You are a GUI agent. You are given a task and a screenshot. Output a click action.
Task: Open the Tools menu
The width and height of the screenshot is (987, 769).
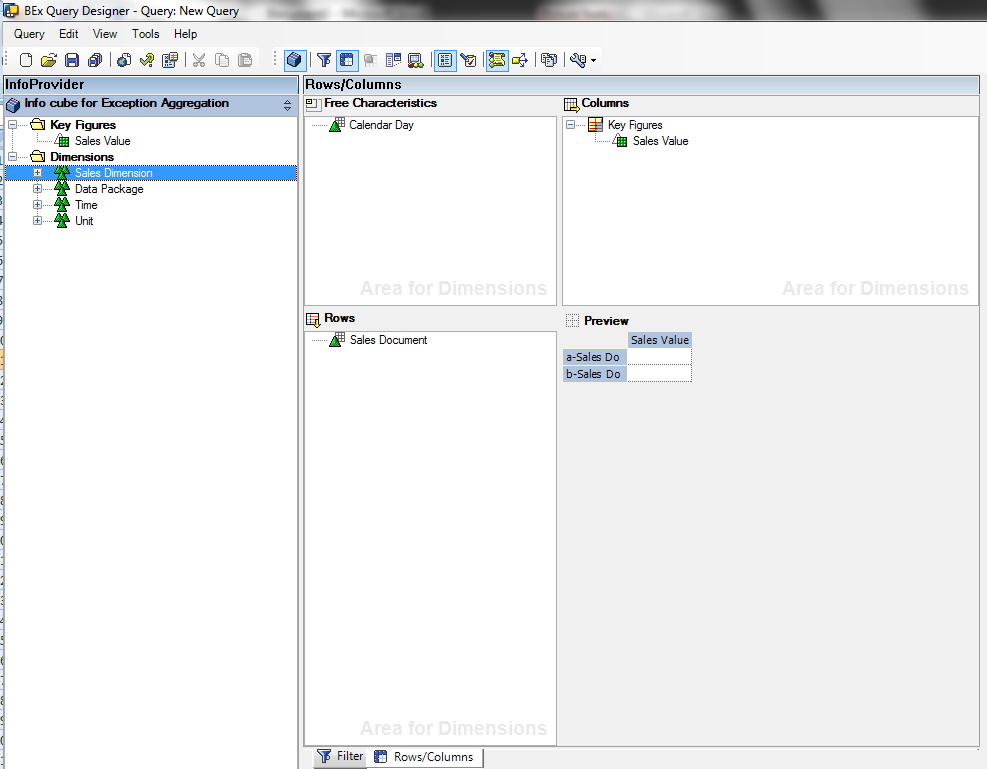click(x=145, y=34)
